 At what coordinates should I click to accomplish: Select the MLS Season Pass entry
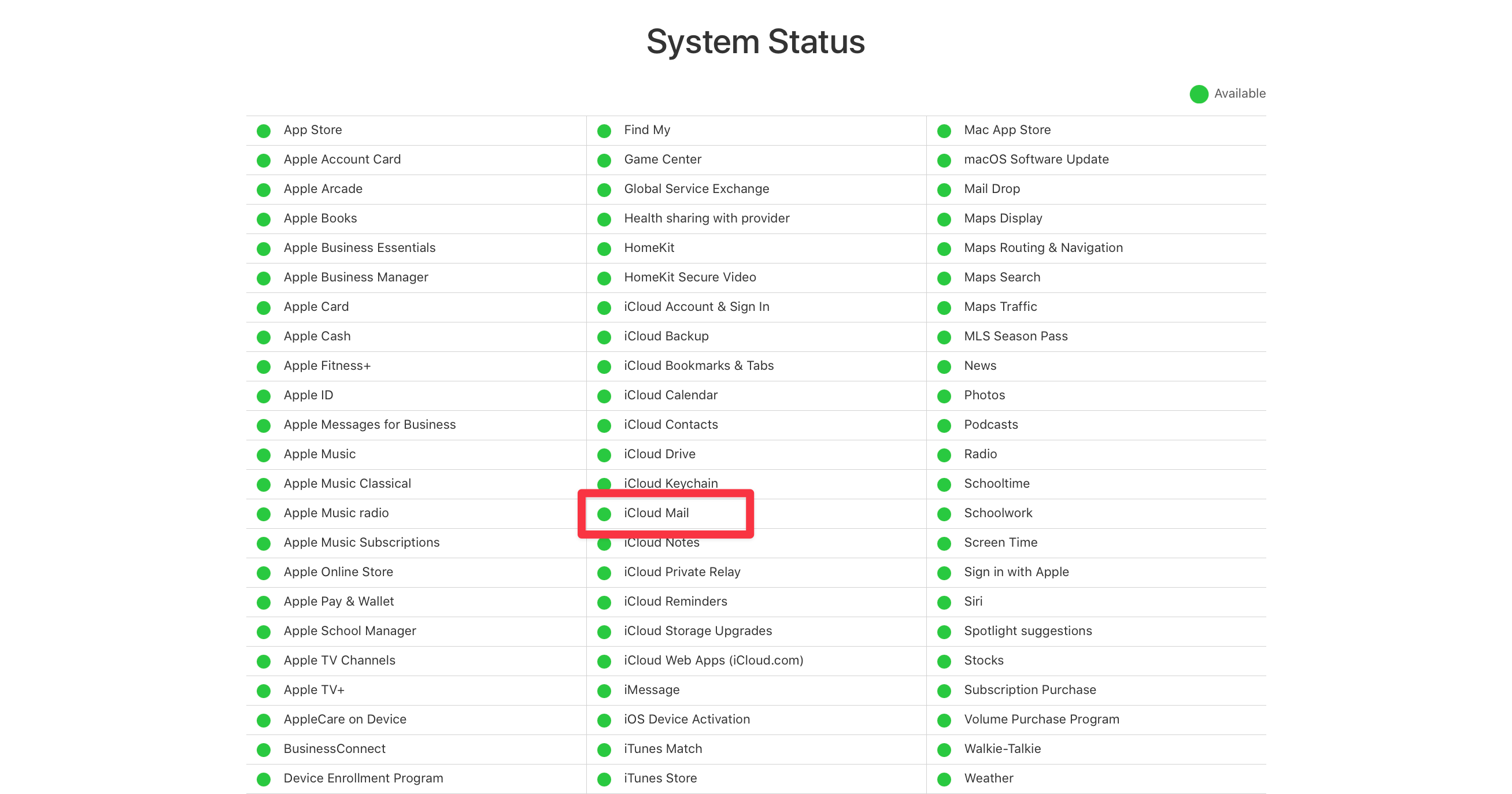point(1015,336)
